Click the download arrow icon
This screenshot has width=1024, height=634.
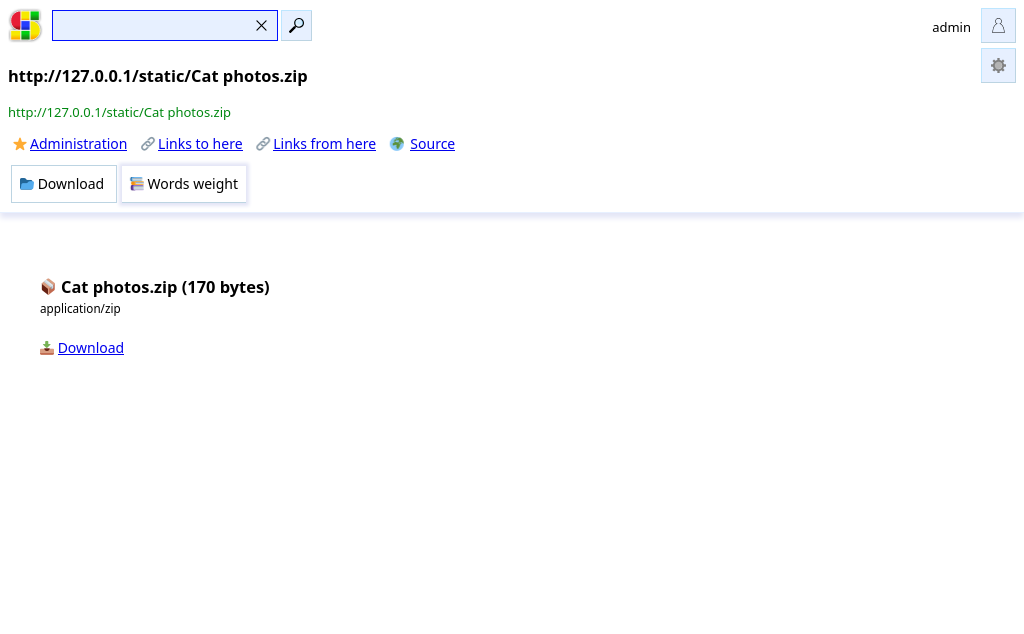(47, 348)
